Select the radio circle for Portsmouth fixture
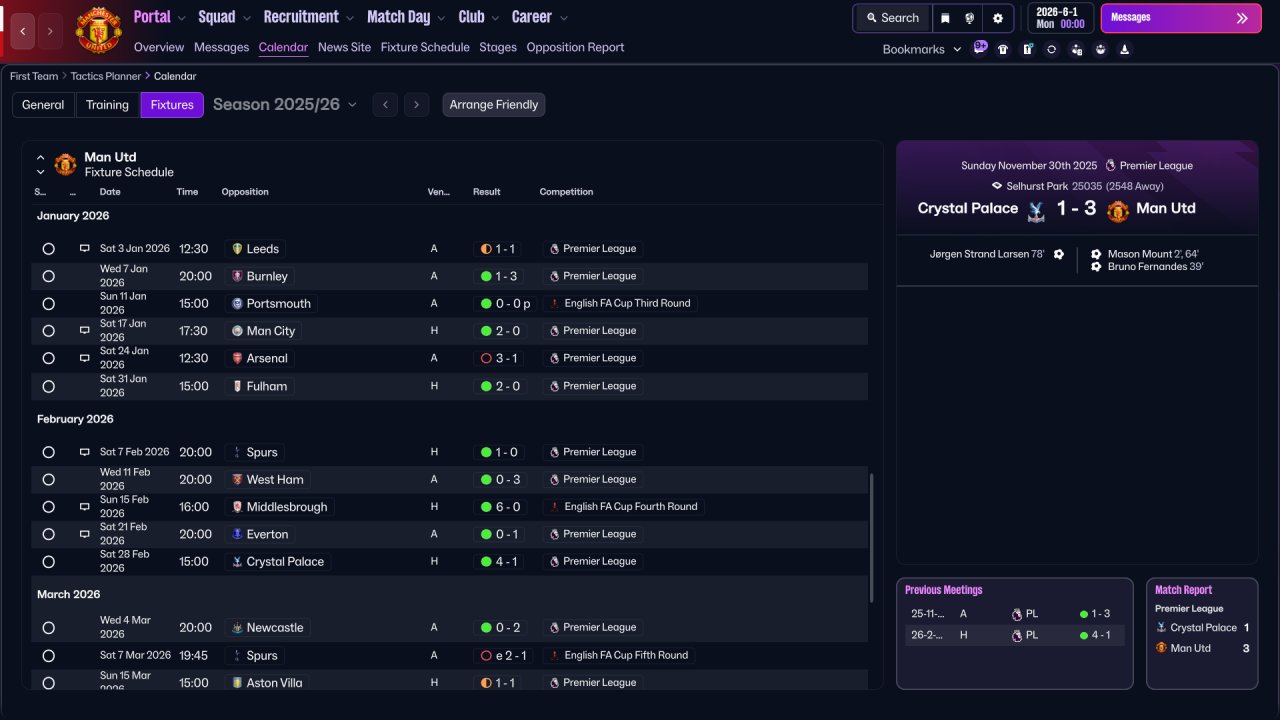The width and height of the screenshot is (1280, 720). [48, 304]
